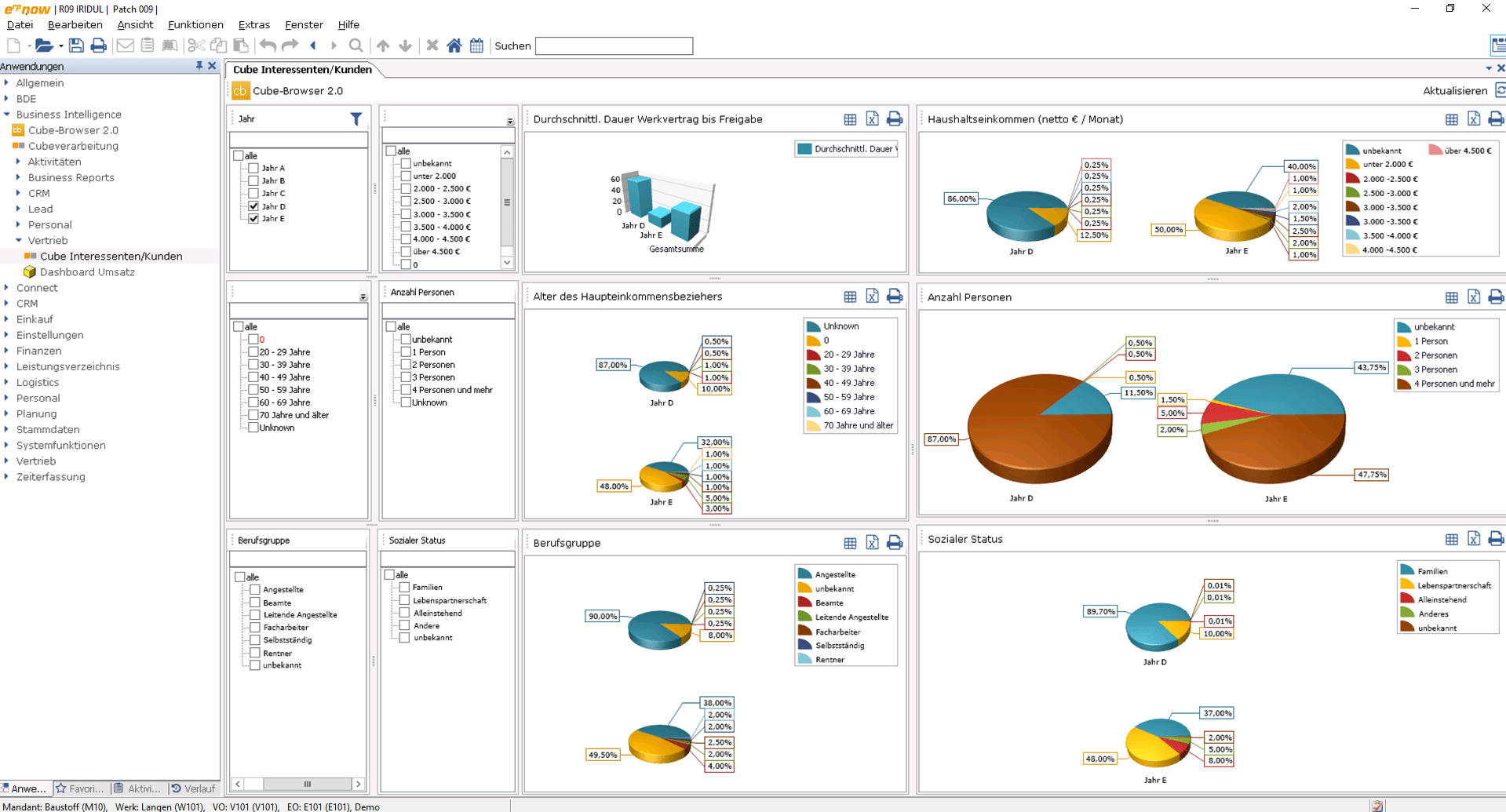Enable the Beamte checkbox in Berufsgruppe
The width and height of the screenshot is (1506, 812).
[255, 603]
